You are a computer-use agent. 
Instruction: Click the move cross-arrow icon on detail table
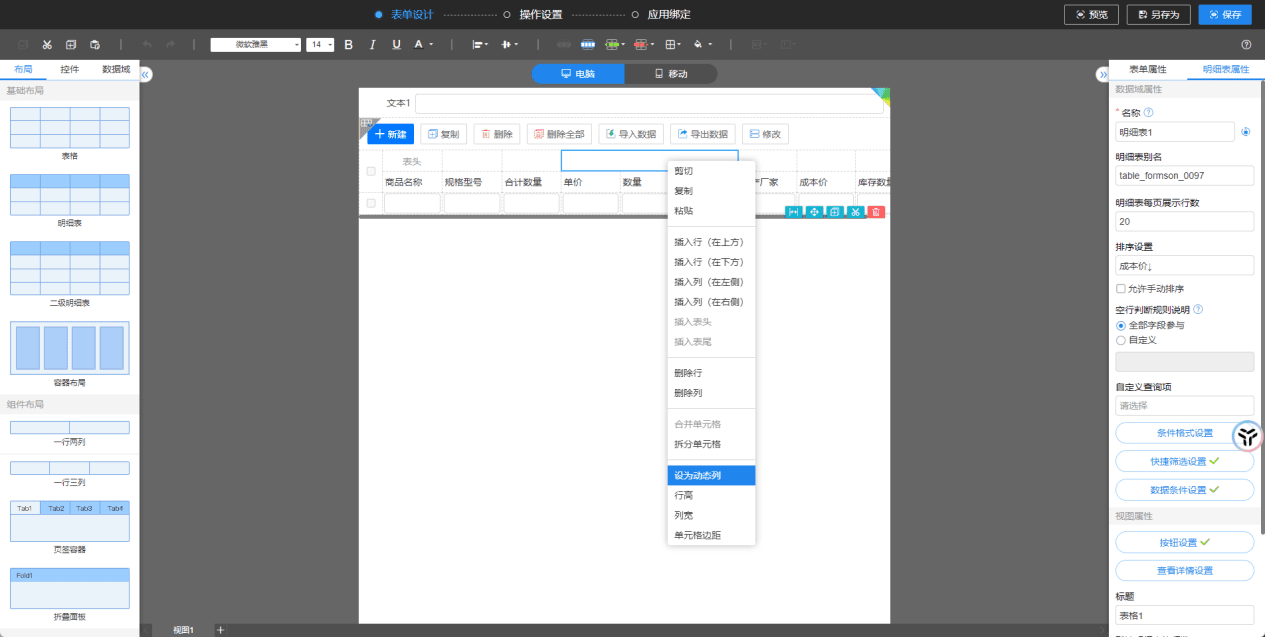coord(815,212)
